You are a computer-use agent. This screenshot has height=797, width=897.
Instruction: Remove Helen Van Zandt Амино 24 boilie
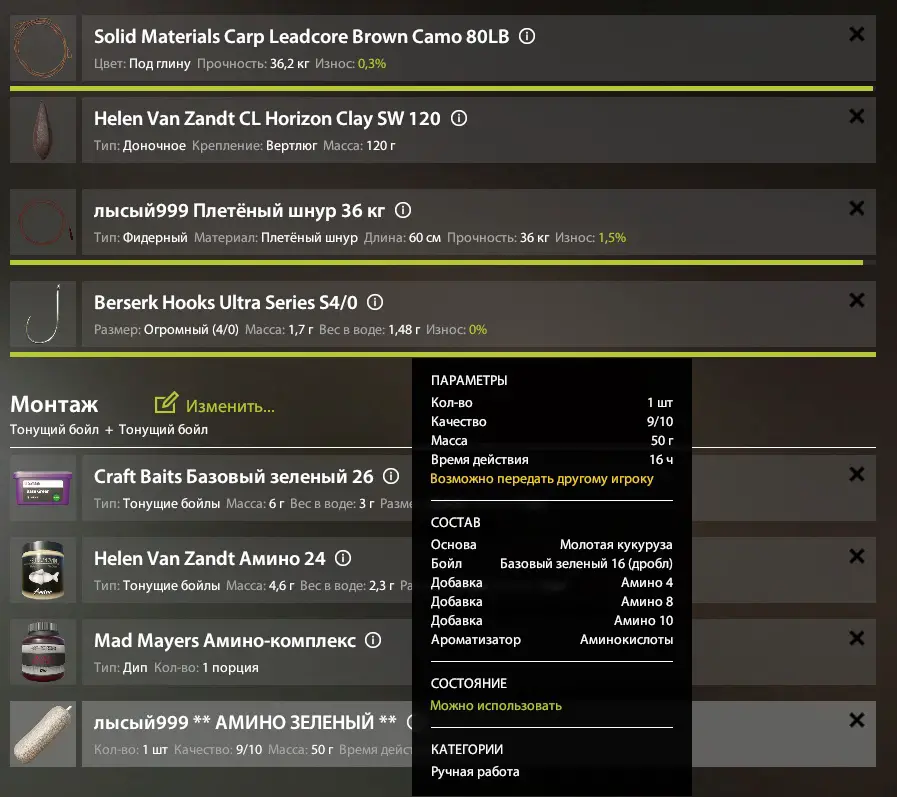856,556
